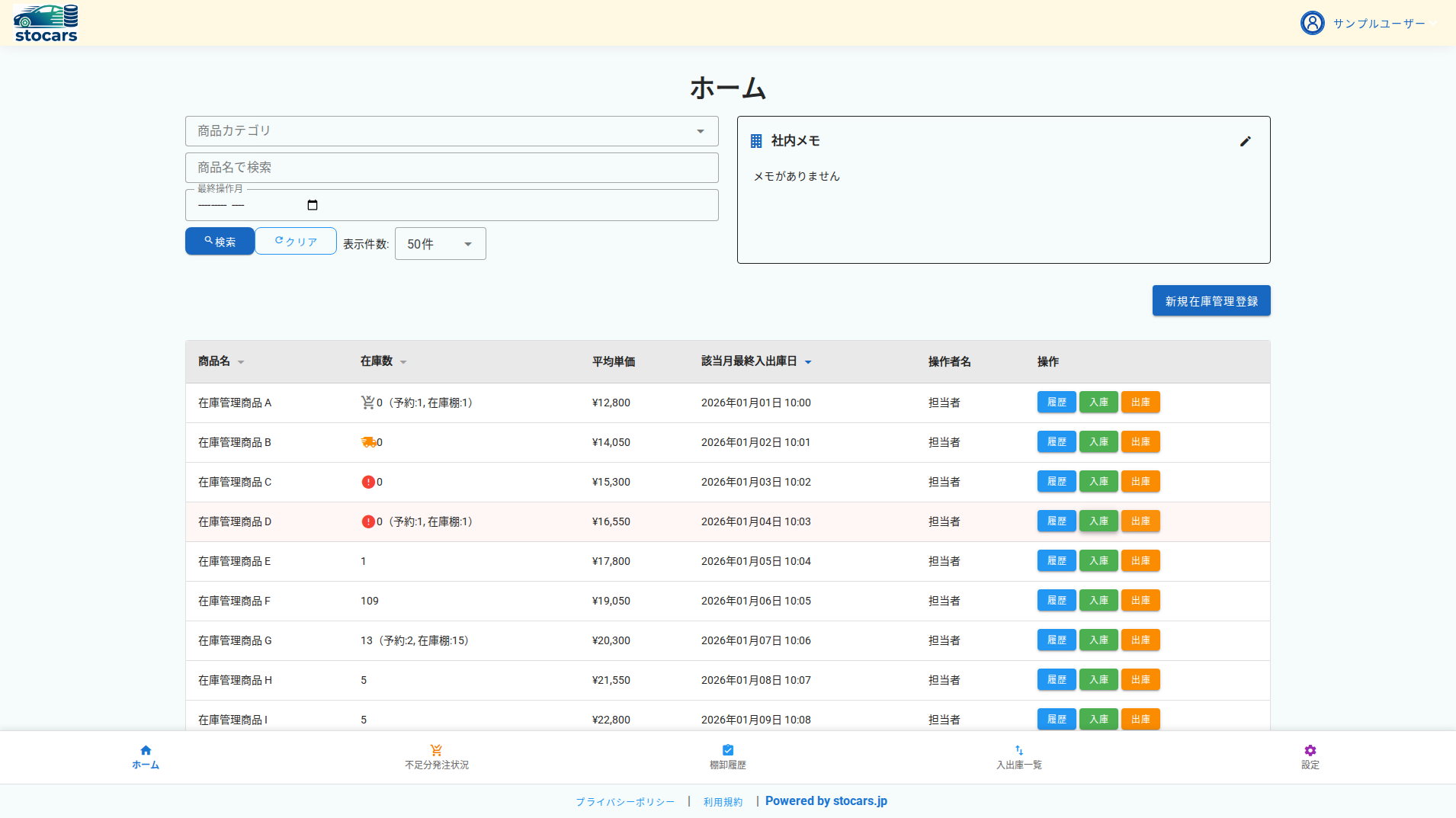This screenshot has height=818, width=1456.
Task: Sort by 在庫数 arrow
Action: tap(403, 362)
